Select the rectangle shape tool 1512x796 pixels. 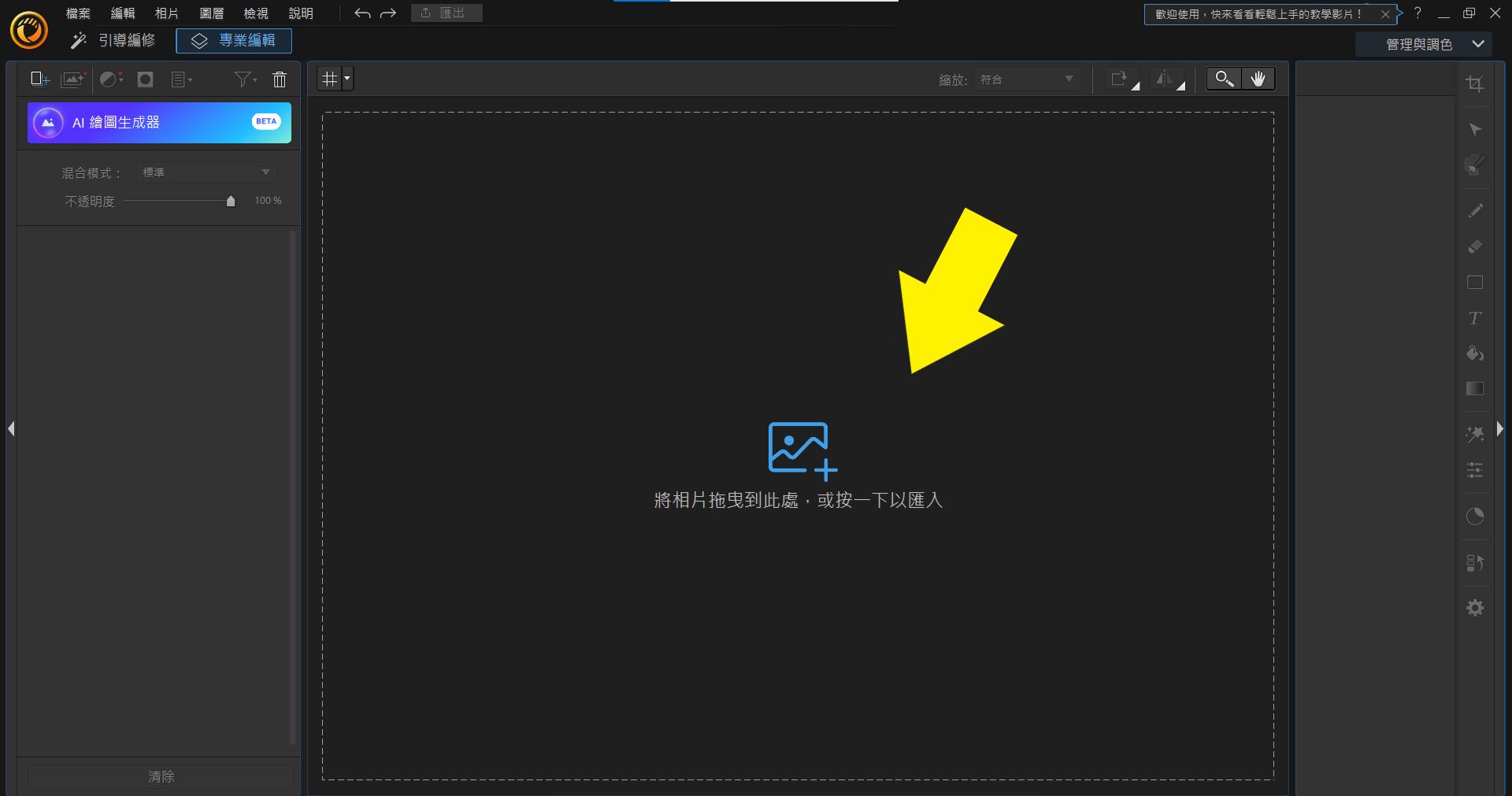[1475, 283]
